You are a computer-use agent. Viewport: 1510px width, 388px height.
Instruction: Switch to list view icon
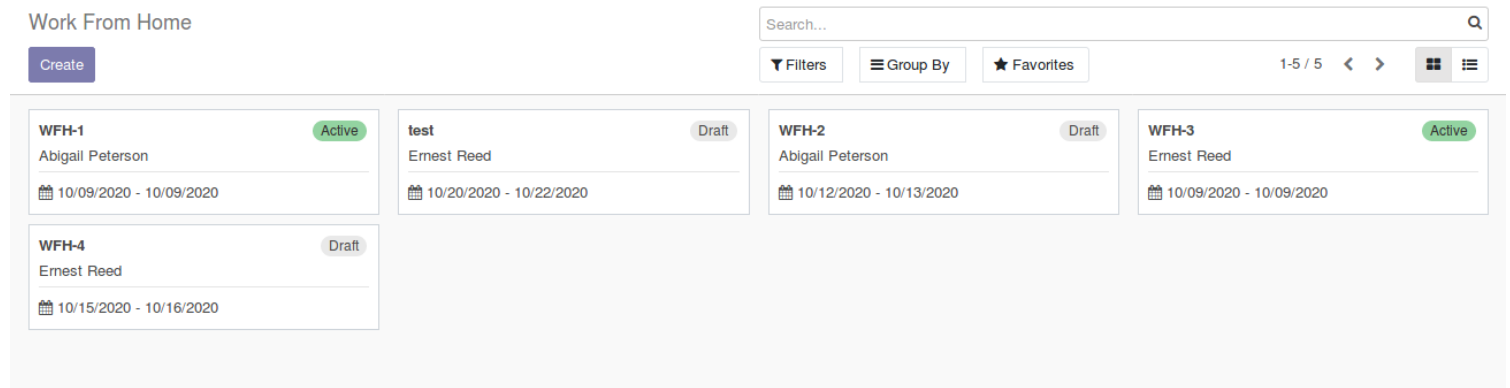(1469, 64)
